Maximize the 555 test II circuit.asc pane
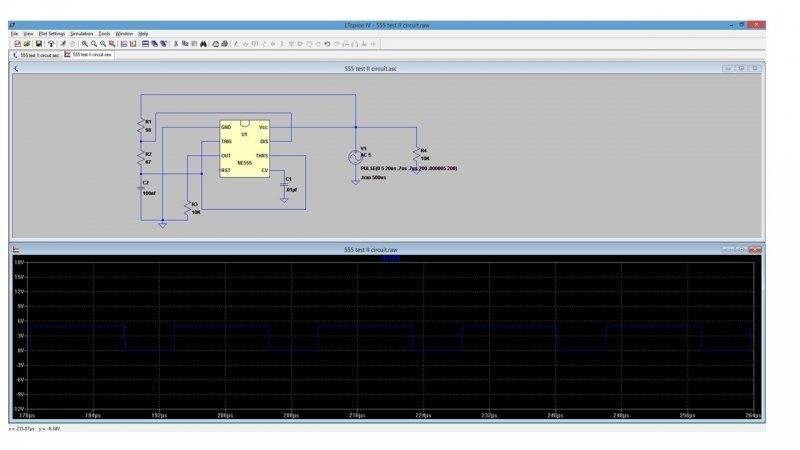Image resolution: width=800 pixels, height=450 pixels. [x=741, y=68]
